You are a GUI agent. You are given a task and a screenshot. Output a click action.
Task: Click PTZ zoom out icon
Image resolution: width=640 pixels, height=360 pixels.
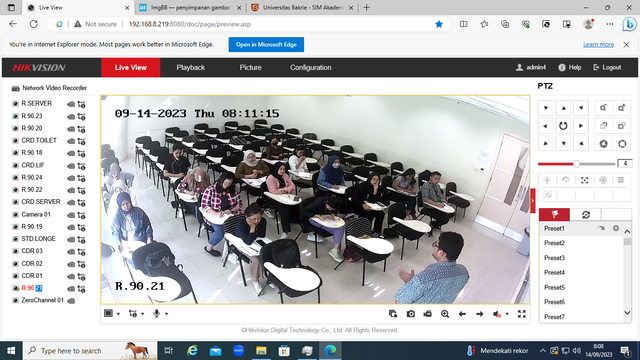coord(603,108)
